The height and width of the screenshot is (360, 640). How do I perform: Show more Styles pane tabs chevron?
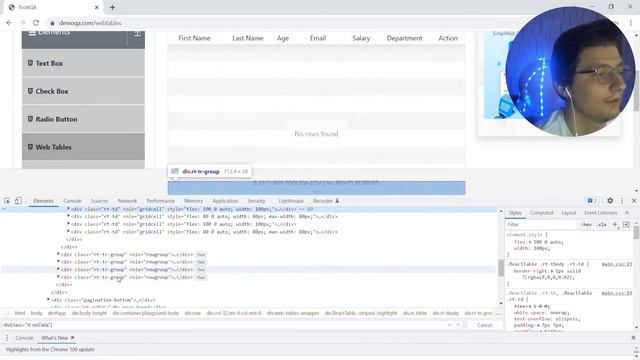tap(627, 213)
